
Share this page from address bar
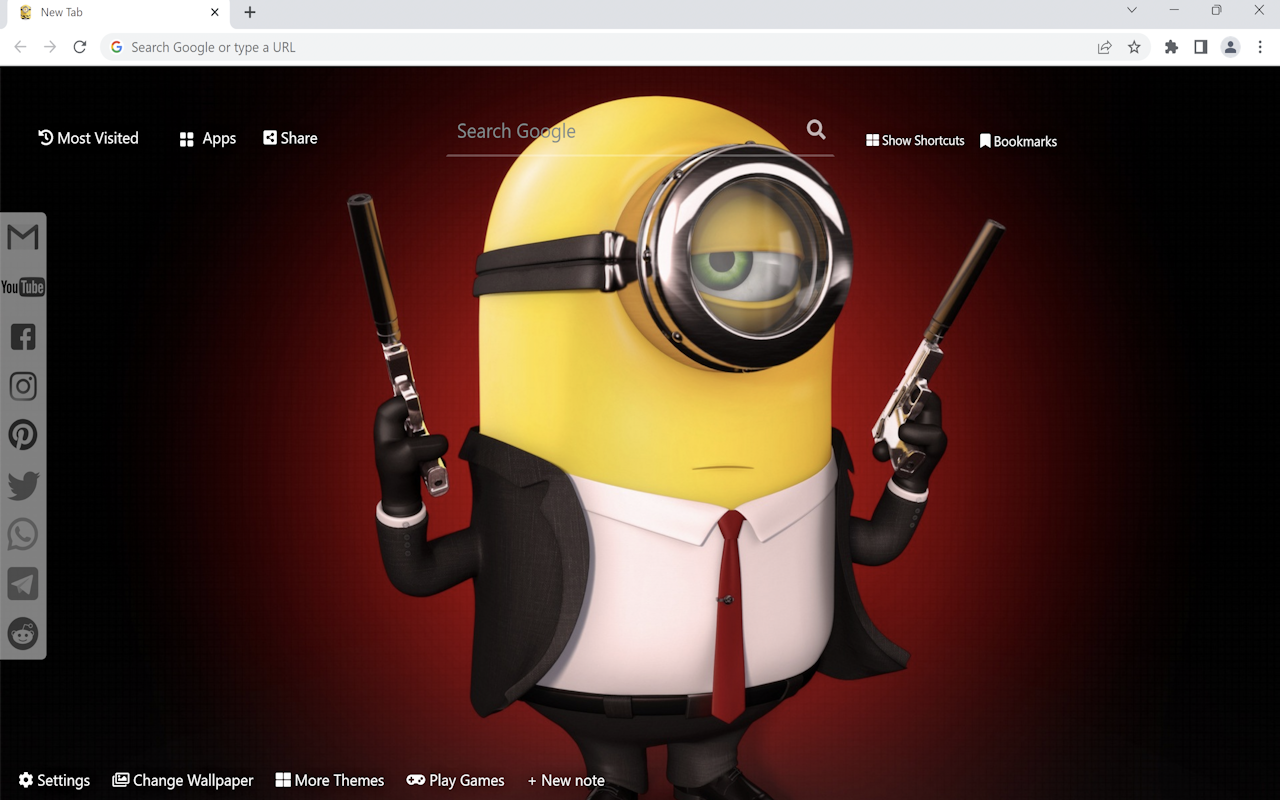[x=1104, y=47]
